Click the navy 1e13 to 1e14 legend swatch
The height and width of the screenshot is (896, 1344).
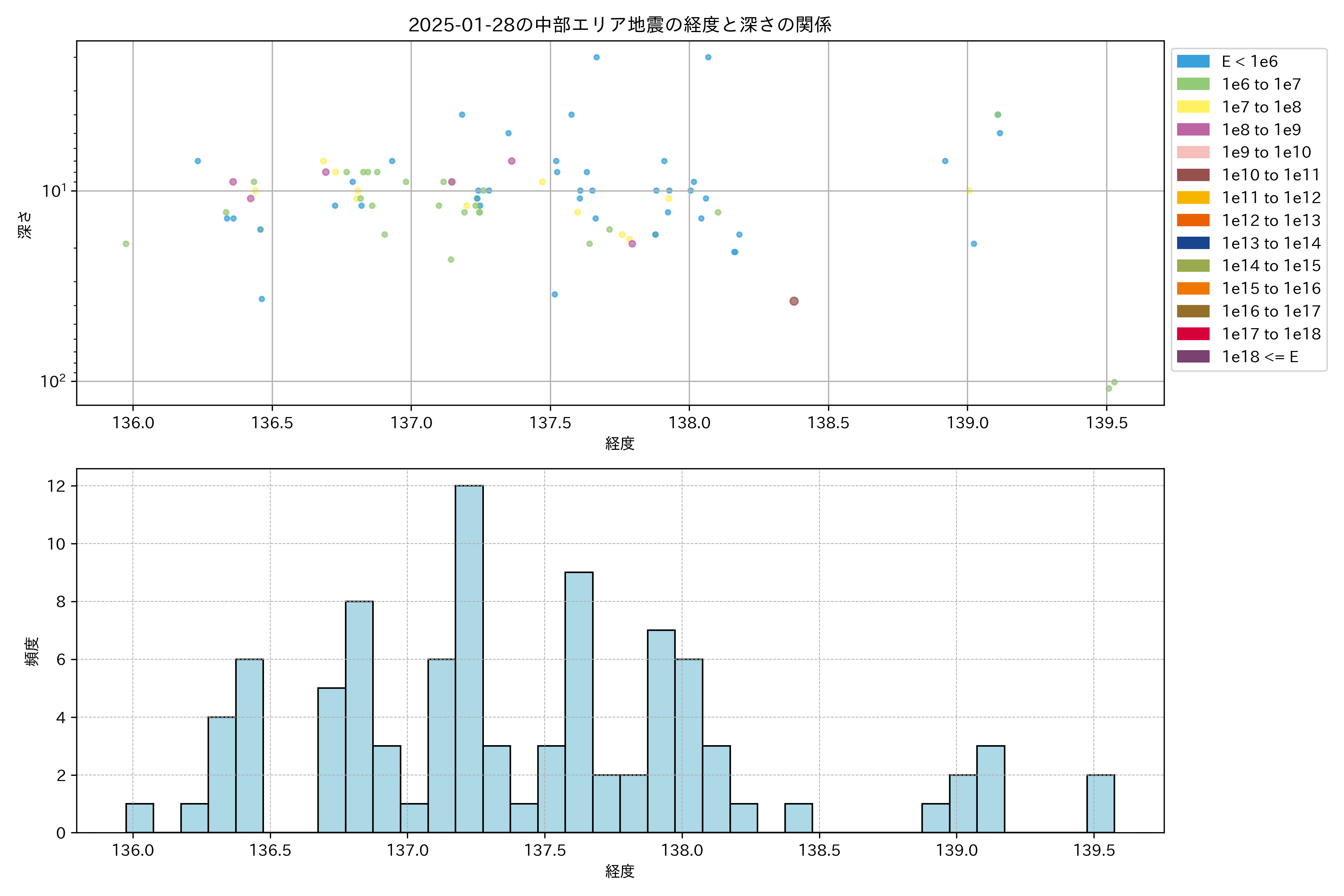(x=1192, y=243)
